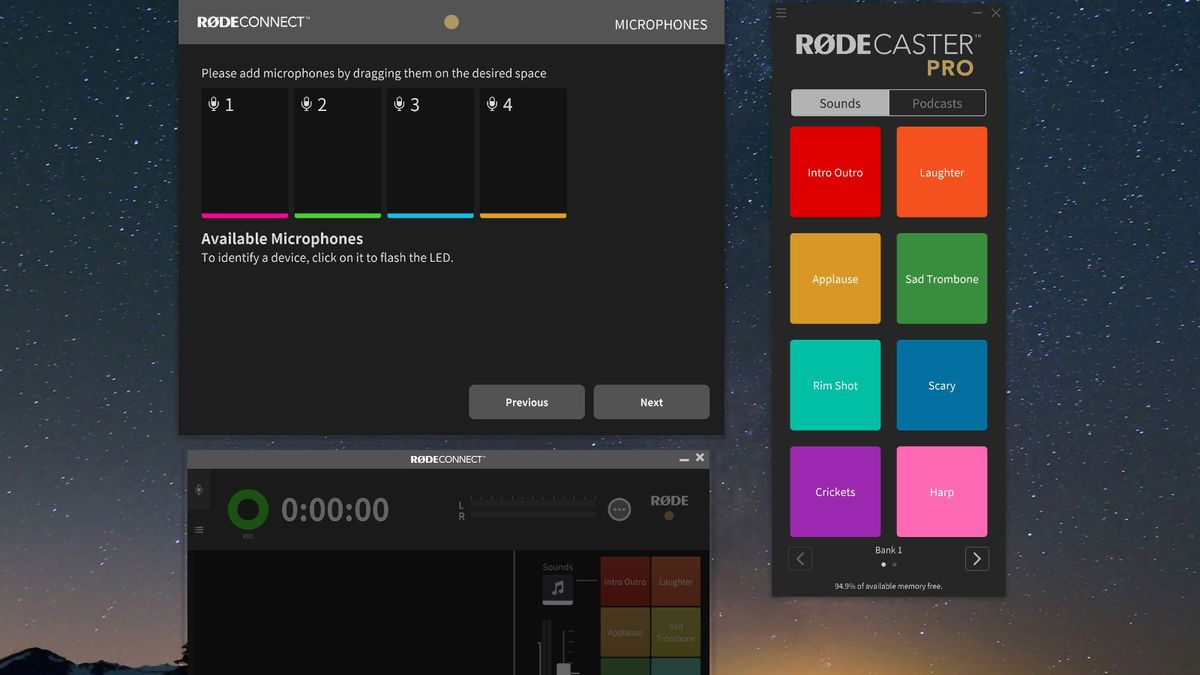Close the RØDE Connect main window
Viewport: 1200px width, 675px height.
point(700,457)
